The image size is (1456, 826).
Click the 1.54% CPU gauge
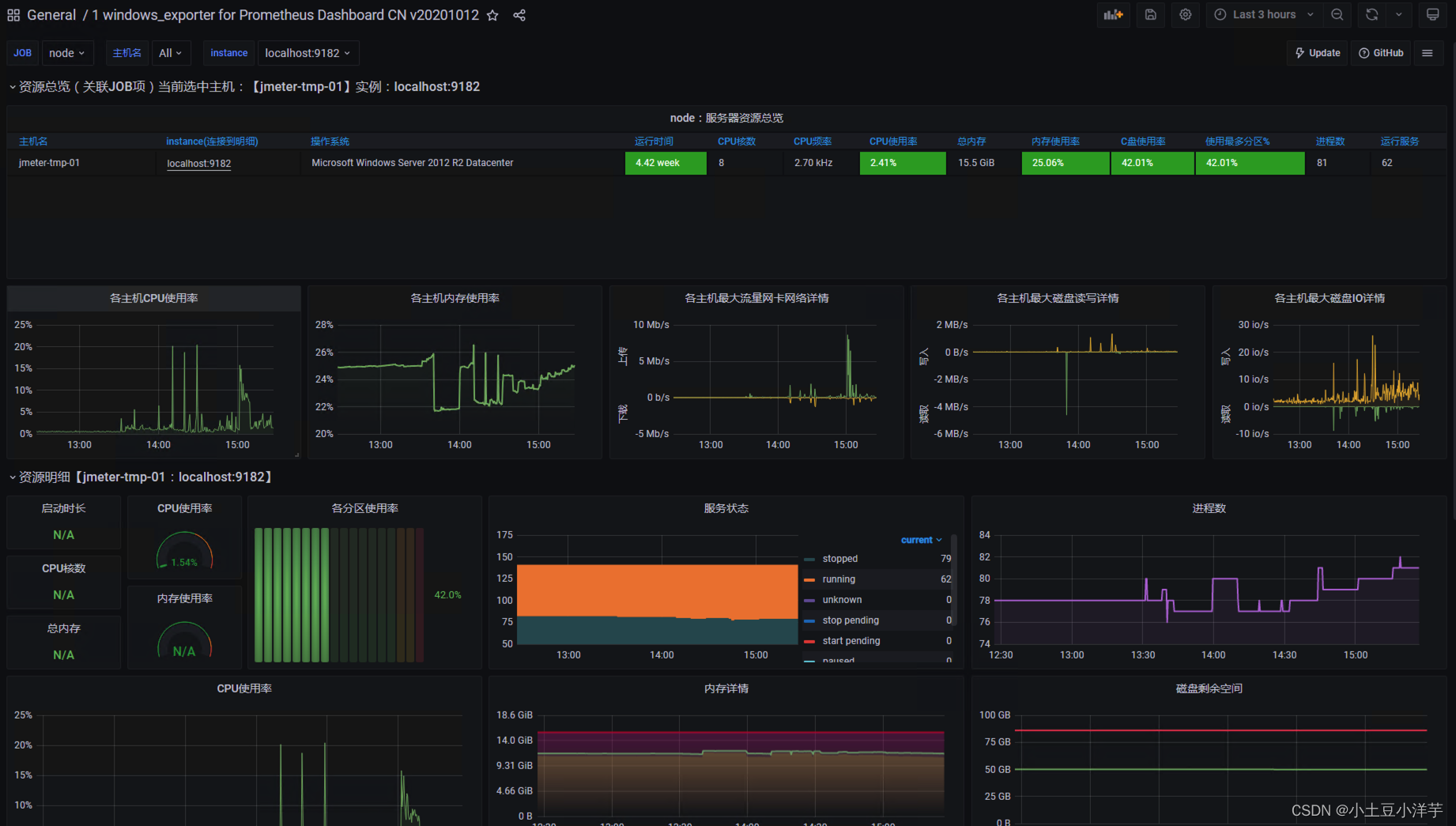[x=184, y=552]
